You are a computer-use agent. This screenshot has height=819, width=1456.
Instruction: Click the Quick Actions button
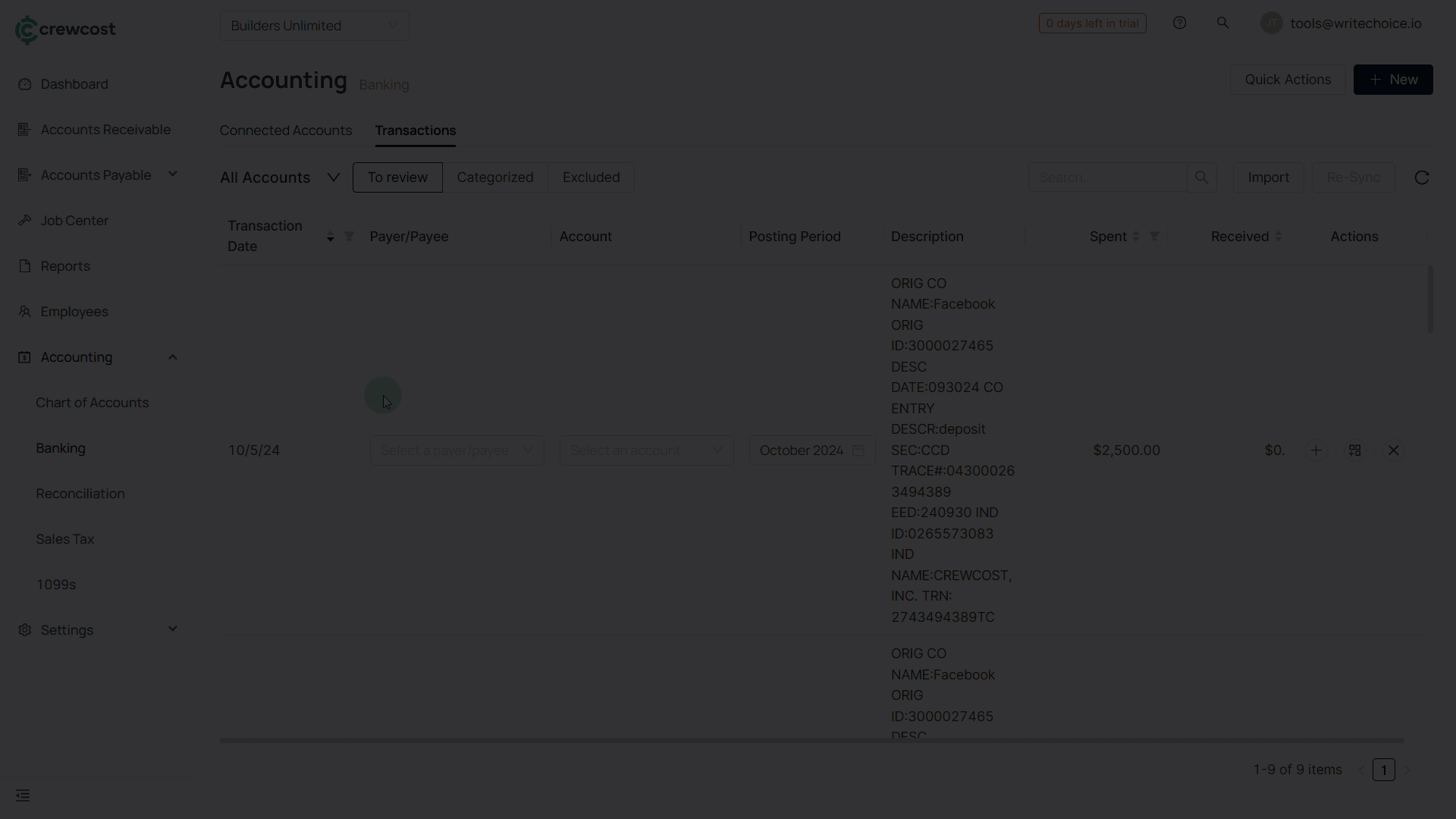[x=1287, y=80]
